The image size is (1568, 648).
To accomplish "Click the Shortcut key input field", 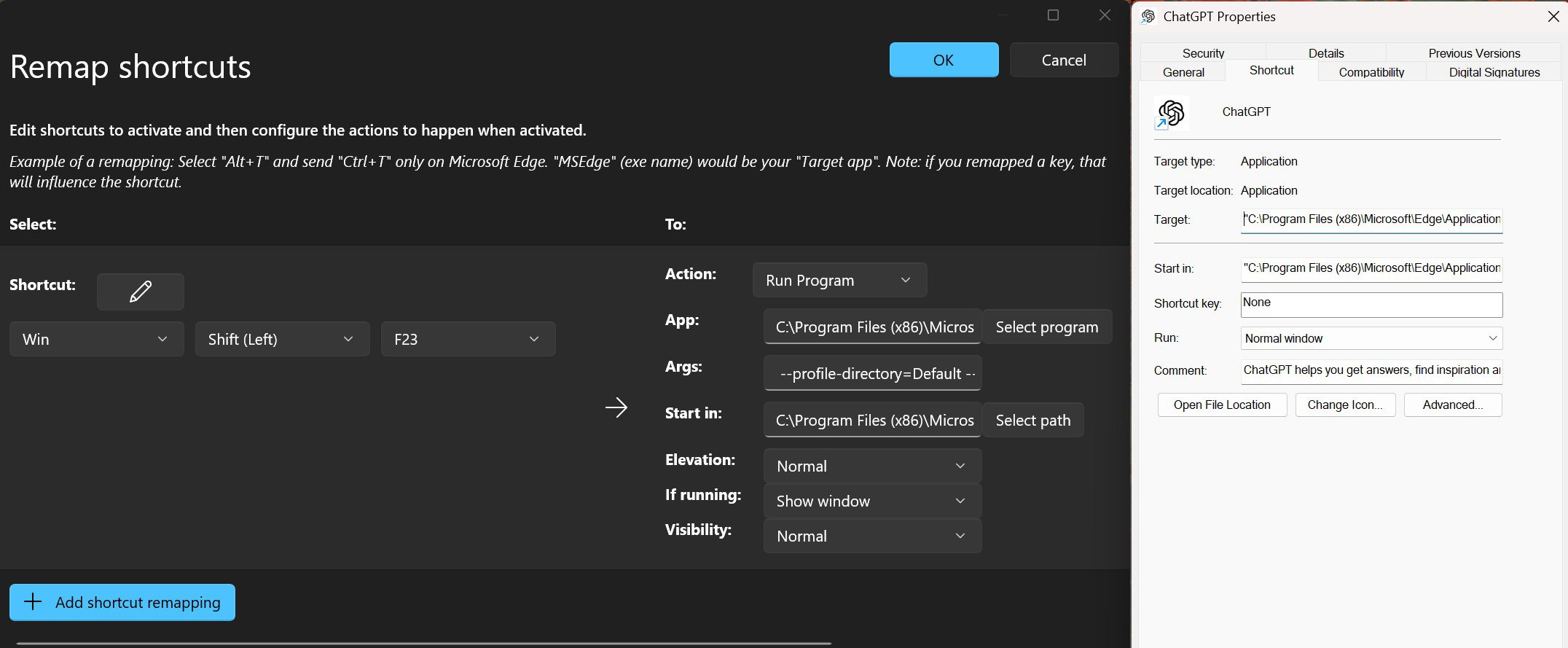I will click(x=1371, y=304).
